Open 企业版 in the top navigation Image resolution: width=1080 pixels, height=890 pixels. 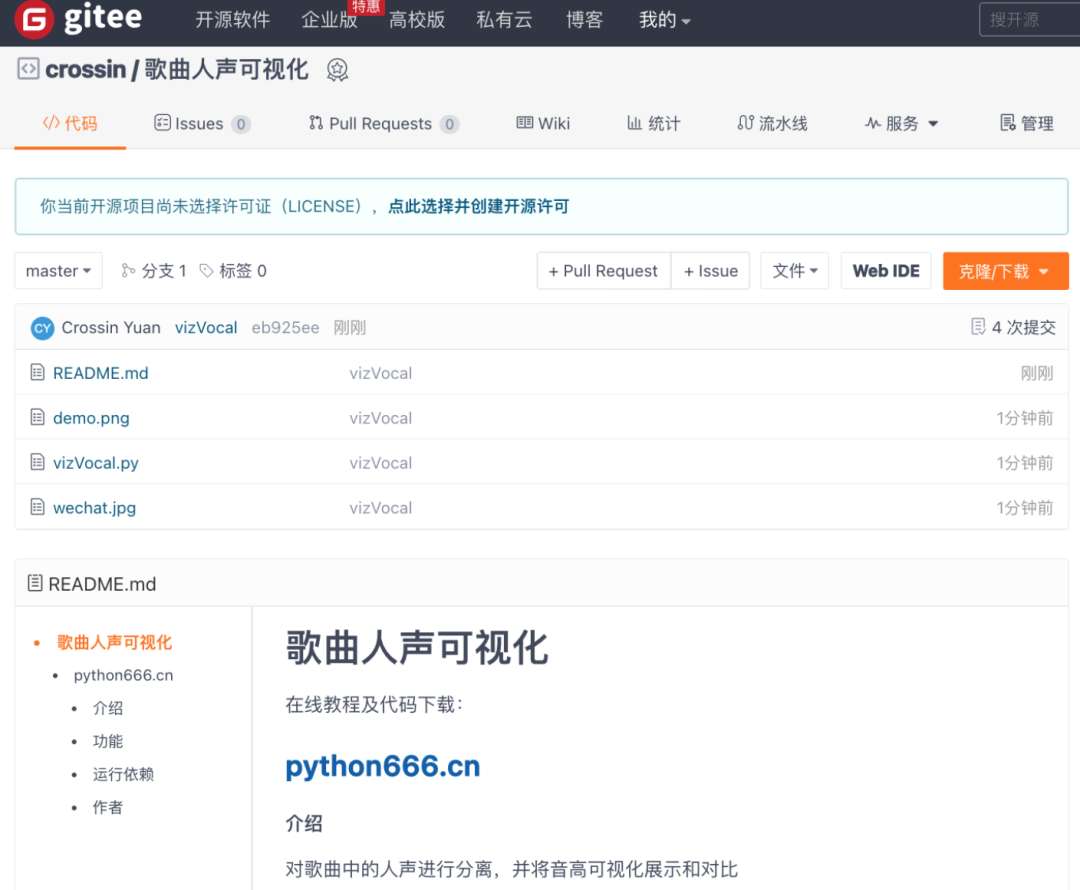(x=329, y=19)
